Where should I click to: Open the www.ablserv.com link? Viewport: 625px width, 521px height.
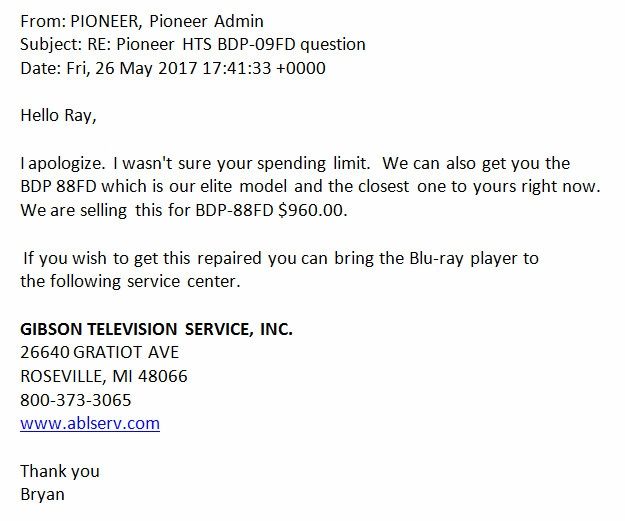tap(90, 423)
